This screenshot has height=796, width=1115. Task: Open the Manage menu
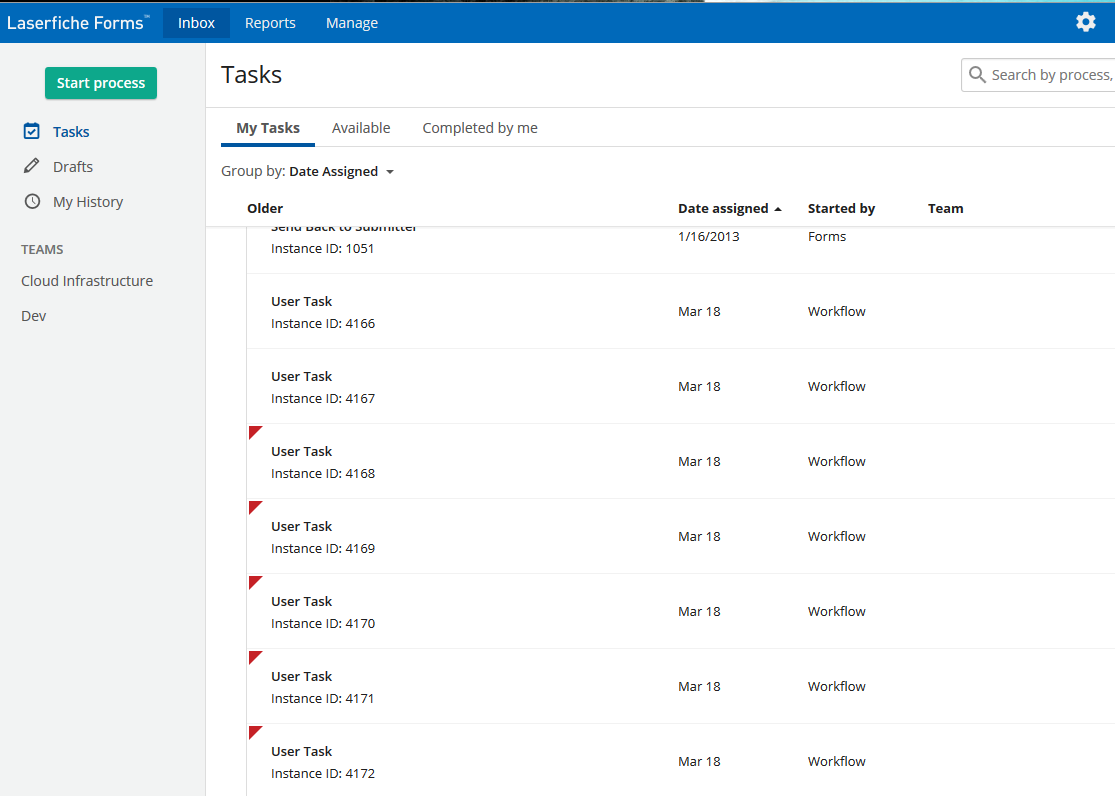[x=352, y=23]
